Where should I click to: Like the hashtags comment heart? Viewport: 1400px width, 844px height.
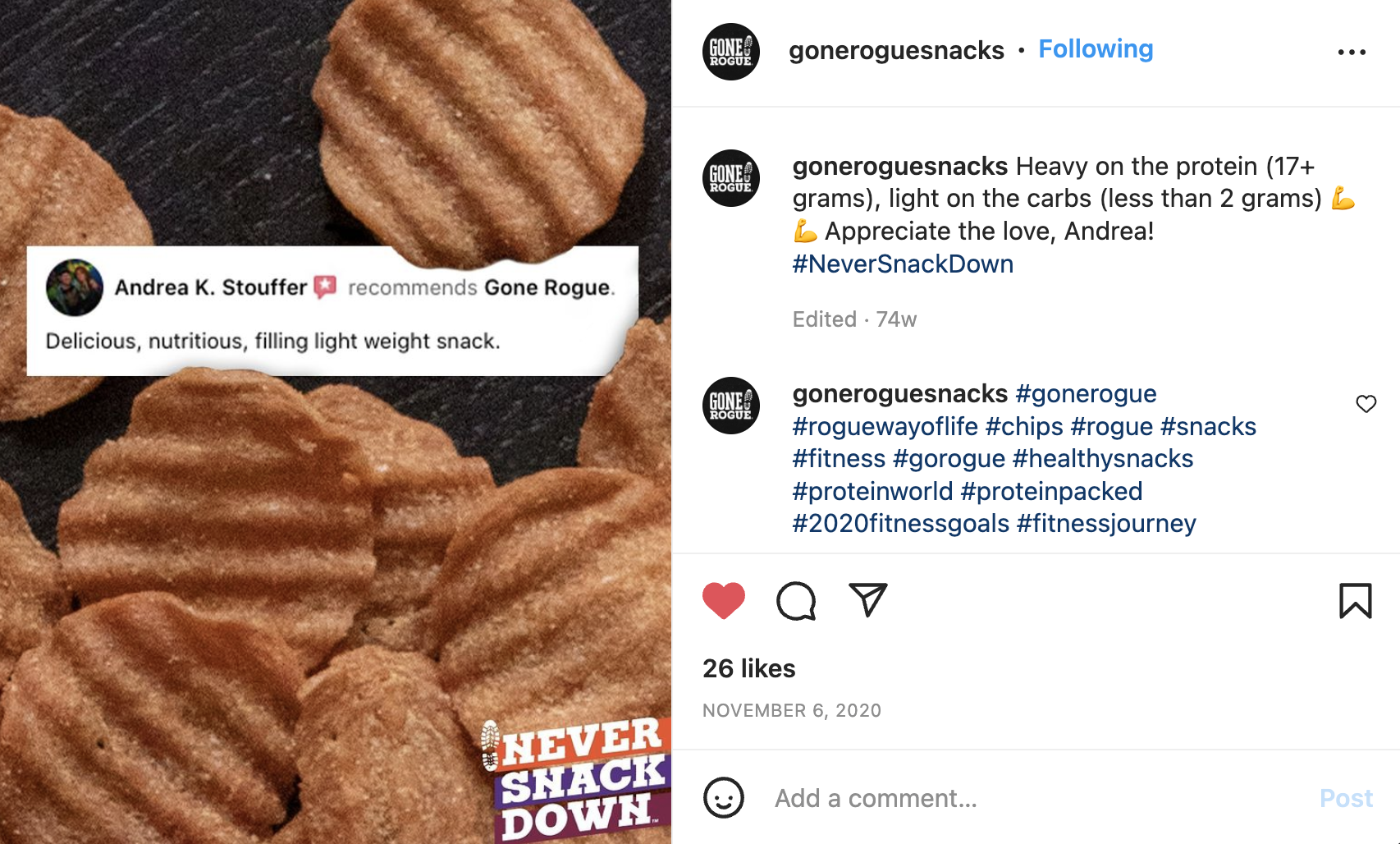click(1366, 404)
